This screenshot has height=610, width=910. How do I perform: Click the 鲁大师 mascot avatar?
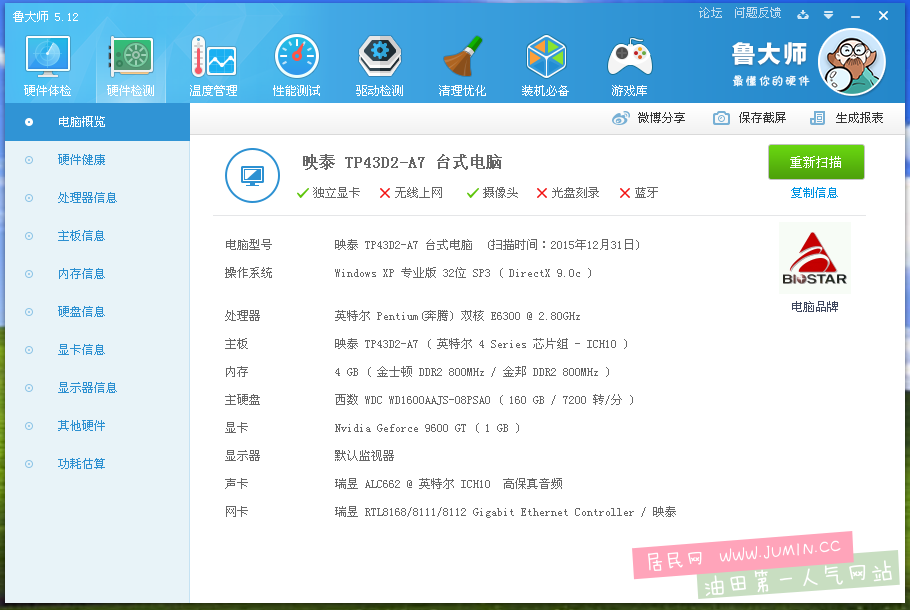(851, 62)
